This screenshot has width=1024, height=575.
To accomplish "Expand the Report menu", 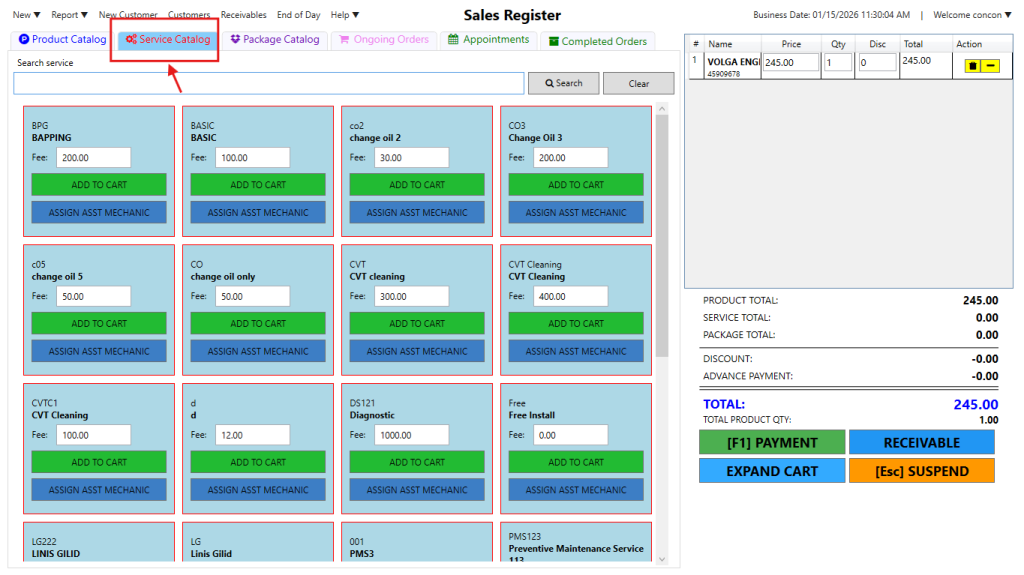I will [69, 15].
